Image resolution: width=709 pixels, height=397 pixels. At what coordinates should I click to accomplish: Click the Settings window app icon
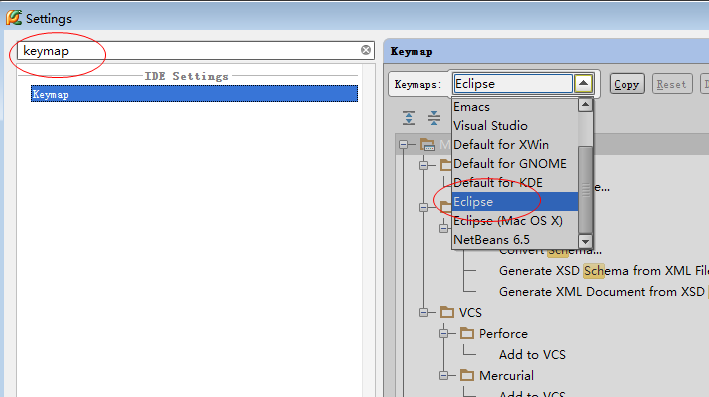[14, 18]
